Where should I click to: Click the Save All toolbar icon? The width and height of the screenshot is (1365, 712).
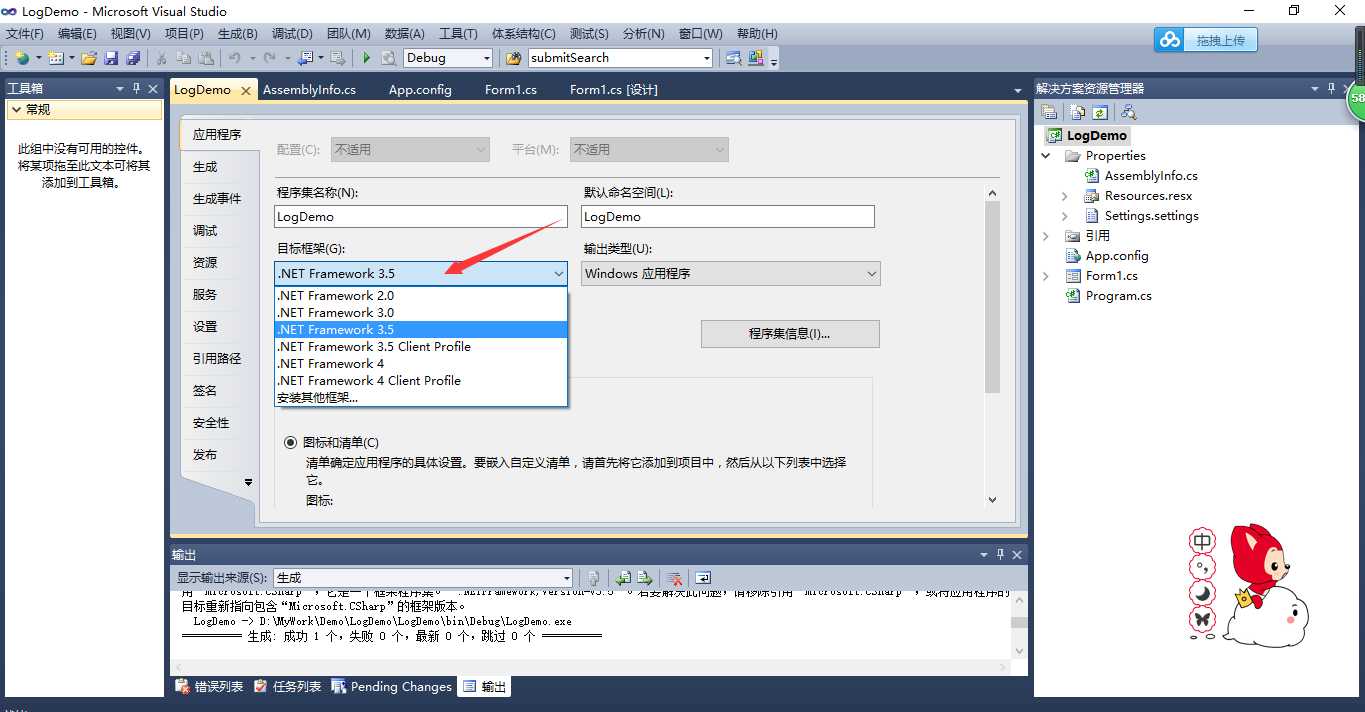click(132, 58)
